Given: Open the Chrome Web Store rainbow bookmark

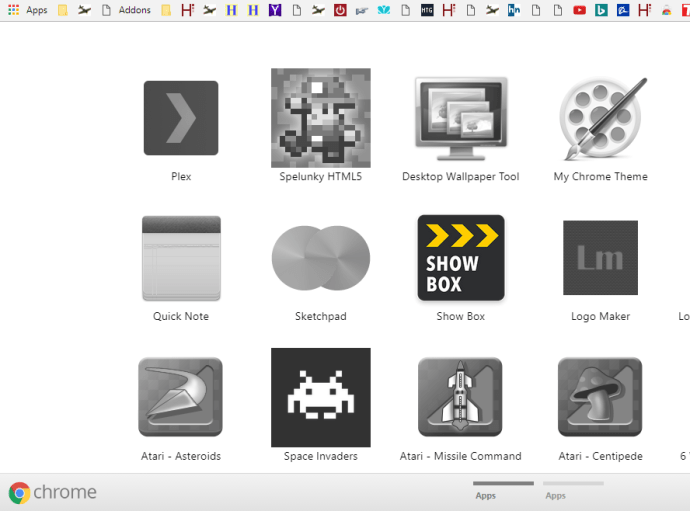Looking at the screenshot, I should (667, 10).
